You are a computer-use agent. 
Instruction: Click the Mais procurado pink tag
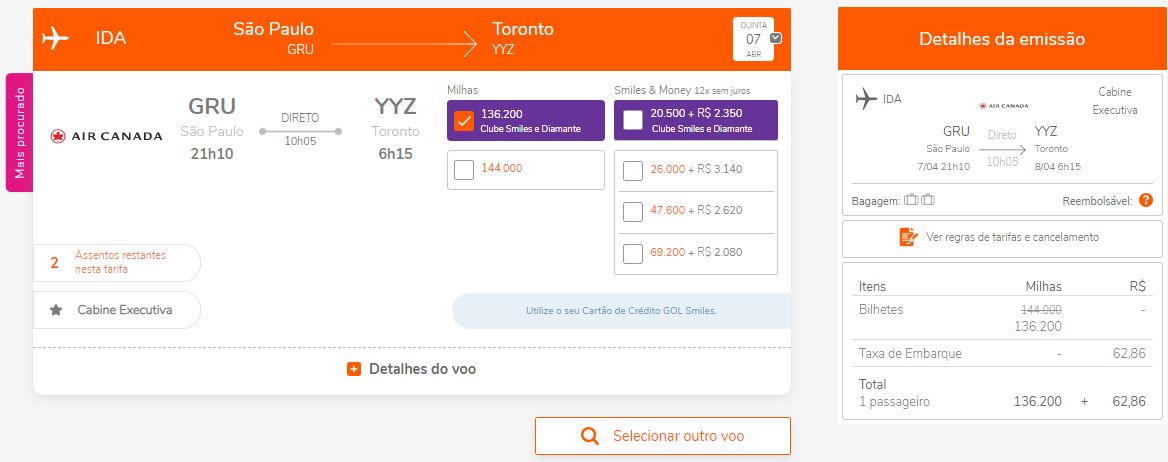point(20,133)
